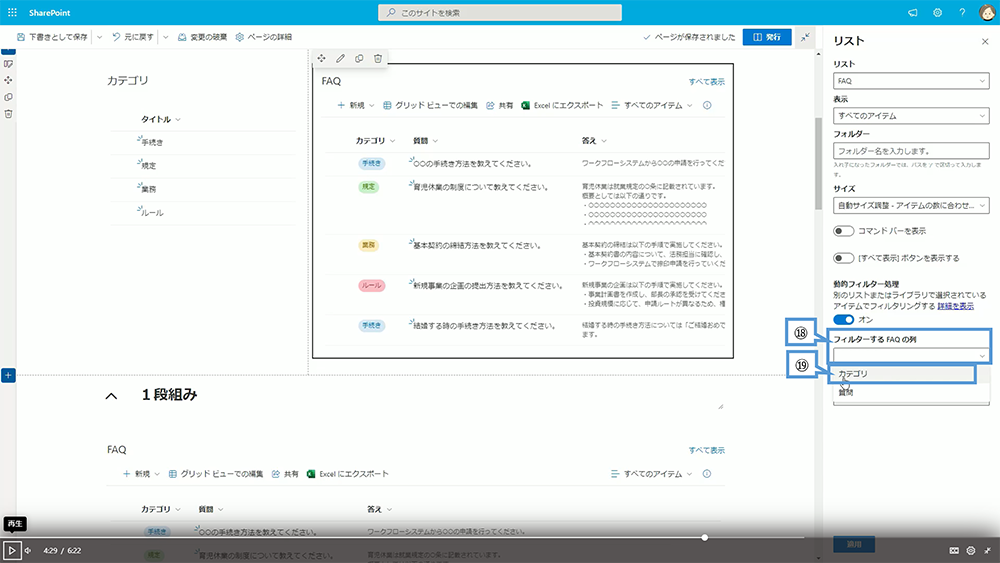Click Excel にエクスポート in upper FAQ
The height and width of the screenshot is (563, 1000).
562,105
